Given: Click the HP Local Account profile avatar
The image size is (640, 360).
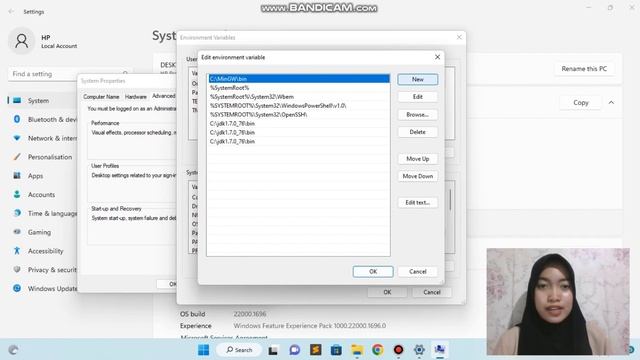Looking at the screenshot, I should click(x=22, y=41).
